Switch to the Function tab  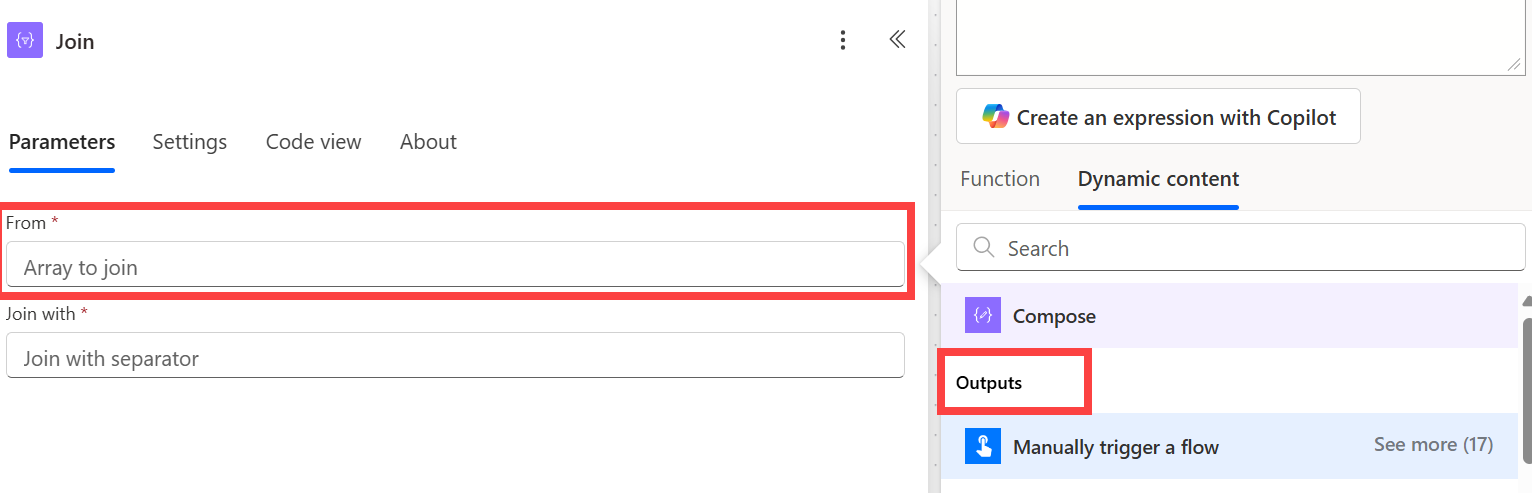tap(1000, 179)
